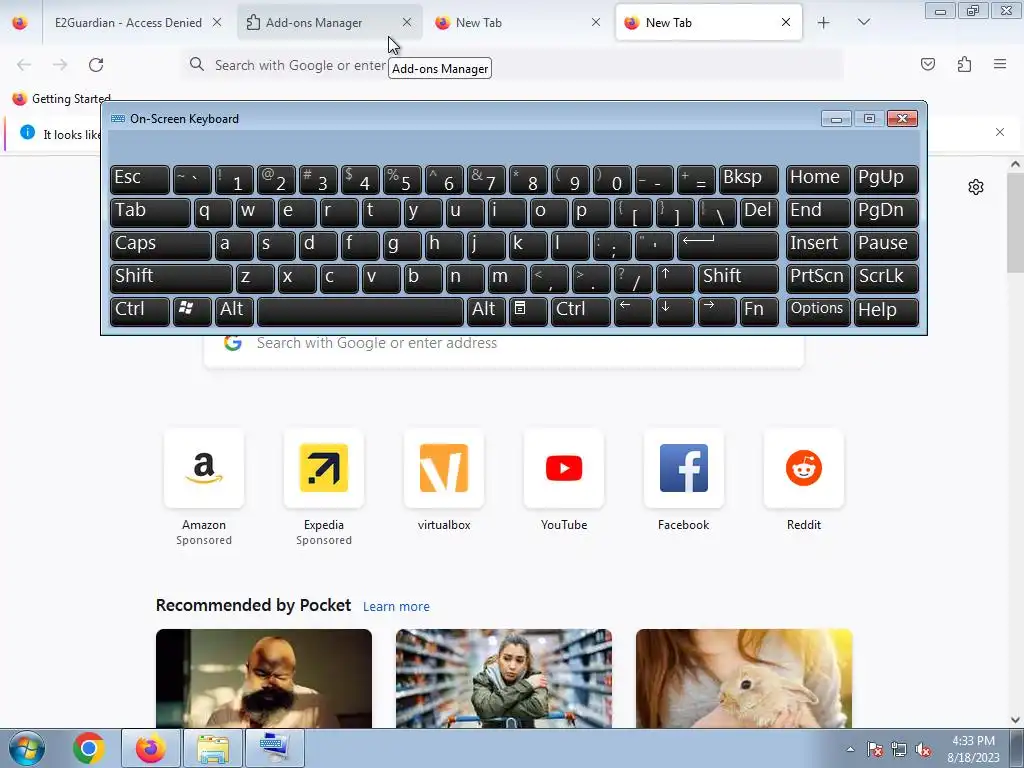
Task: Click the space bar on On-Screen Keyboard
Action: (360, 311)
